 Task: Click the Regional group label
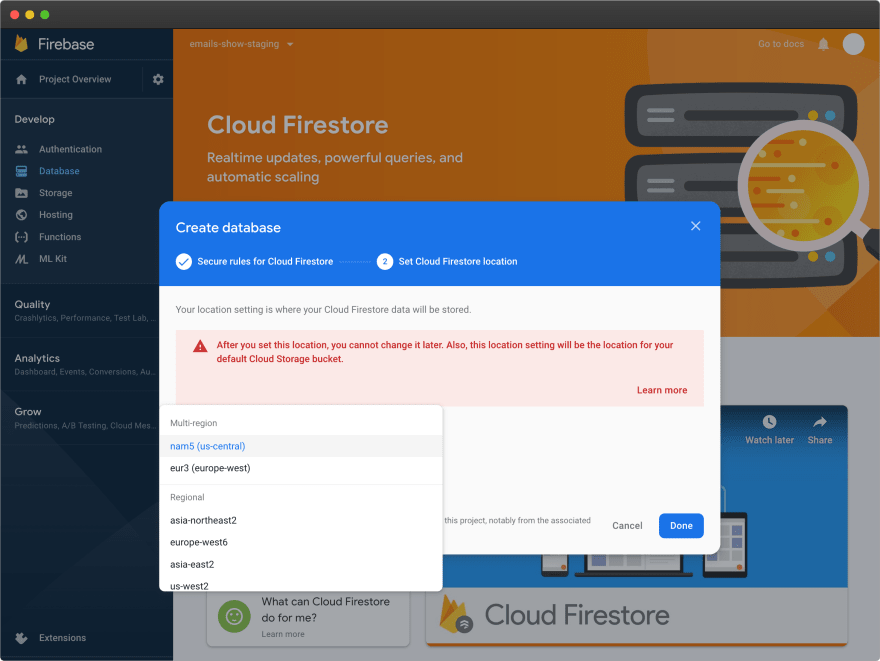[187, 497]
